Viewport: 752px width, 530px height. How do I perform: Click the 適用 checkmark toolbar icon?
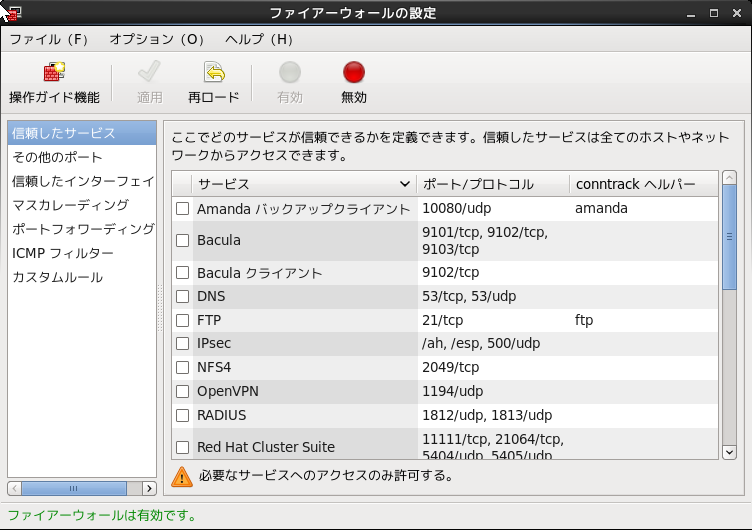click(x=149, y=72)
